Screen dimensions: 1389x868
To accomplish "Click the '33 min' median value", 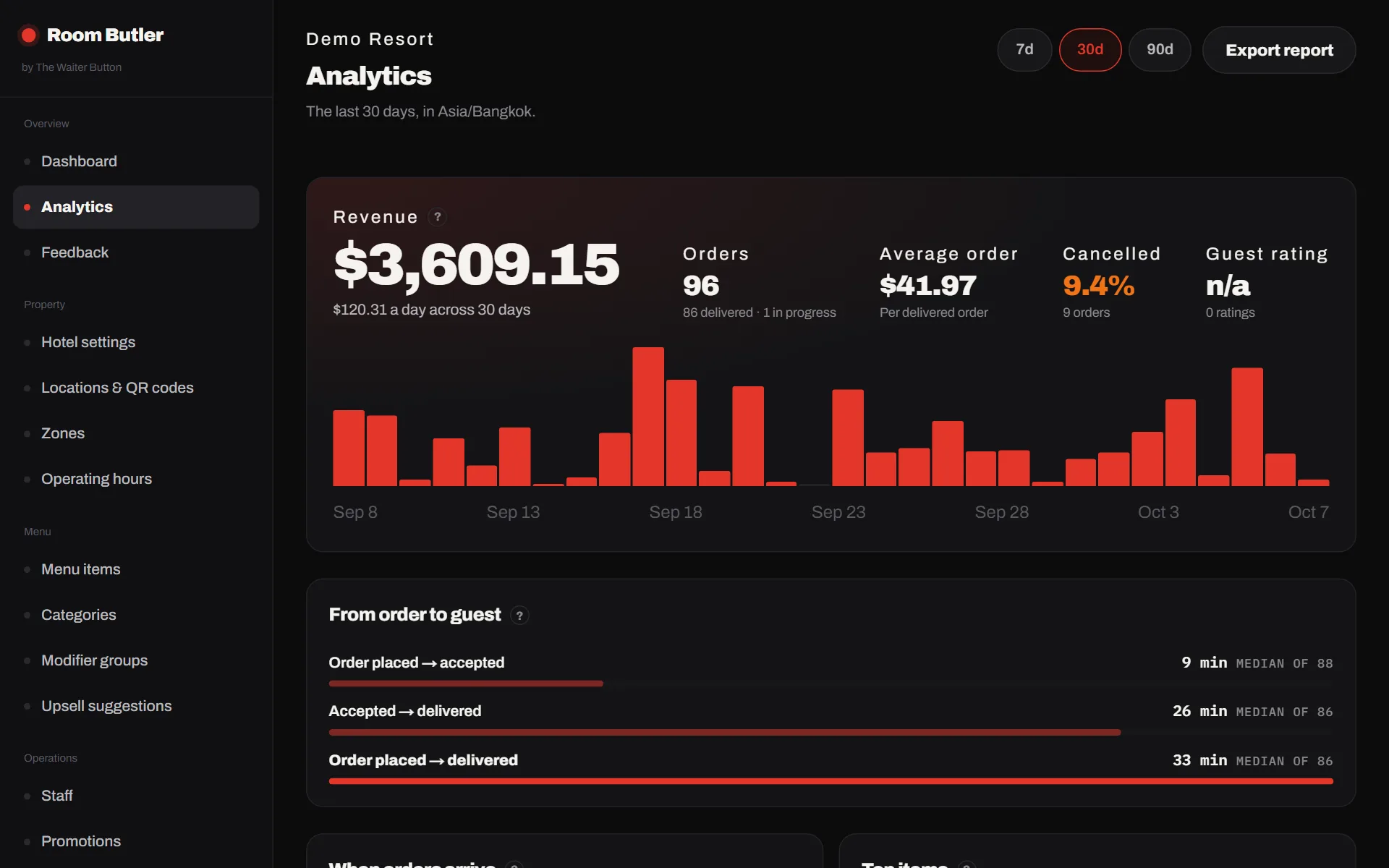I will coord(1200,760).
